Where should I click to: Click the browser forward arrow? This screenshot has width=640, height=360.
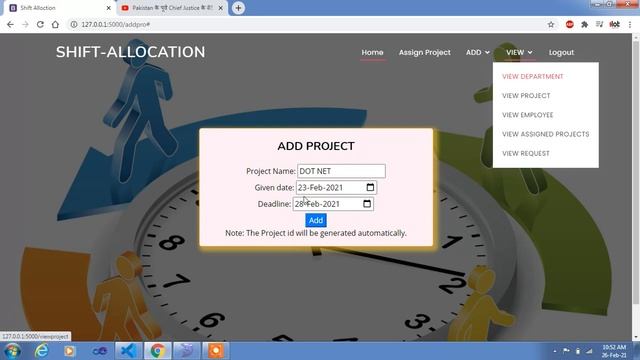[x=25, y=24]
